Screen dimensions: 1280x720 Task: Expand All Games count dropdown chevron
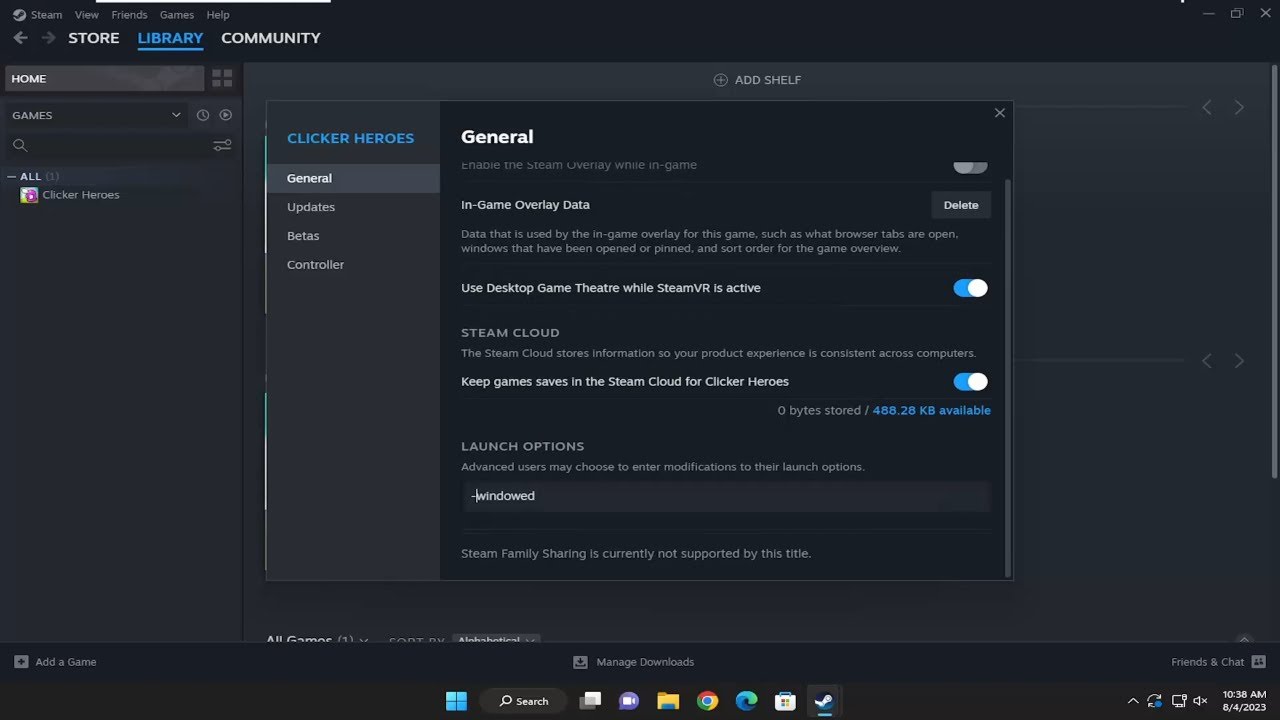363,640
